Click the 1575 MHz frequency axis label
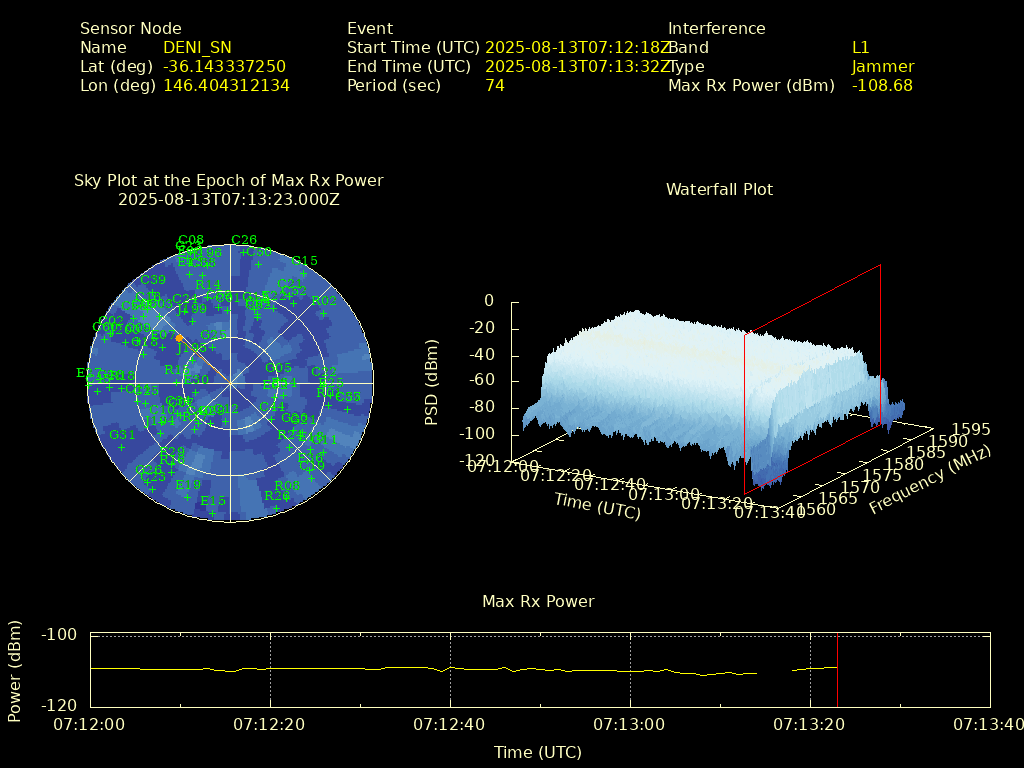The image size is (1024, 768). pos(881,476)
